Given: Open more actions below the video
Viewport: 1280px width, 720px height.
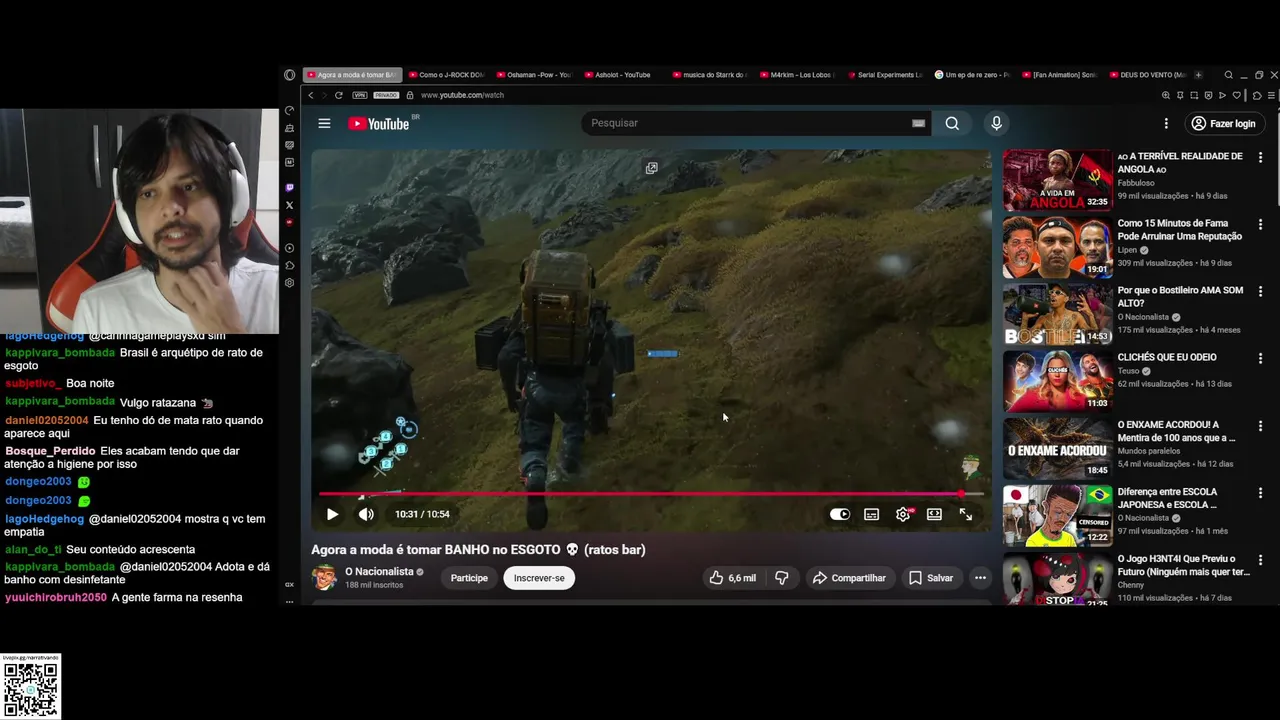Looking at the screenshot, I should (x=980, y=578).
